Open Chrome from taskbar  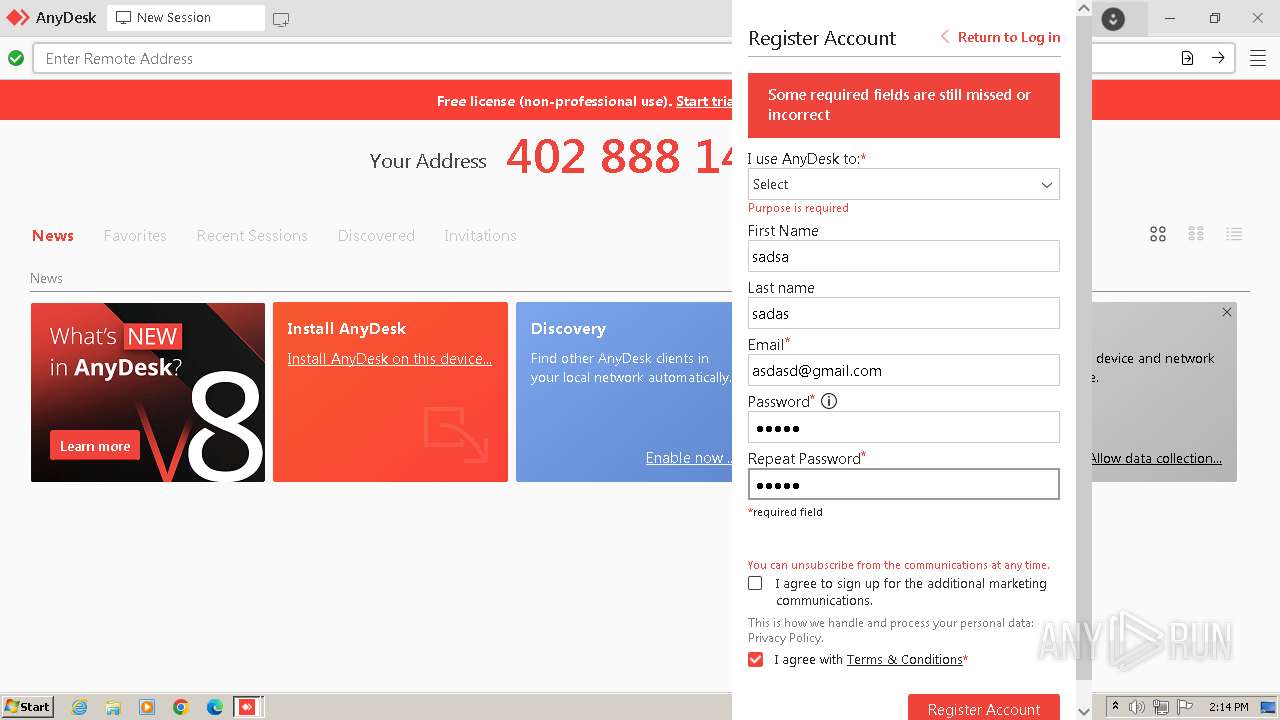point(181,707)
